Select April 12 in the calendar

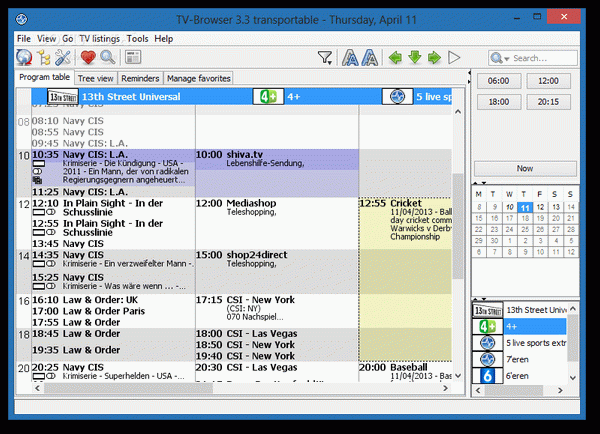[x=540, y=207]
